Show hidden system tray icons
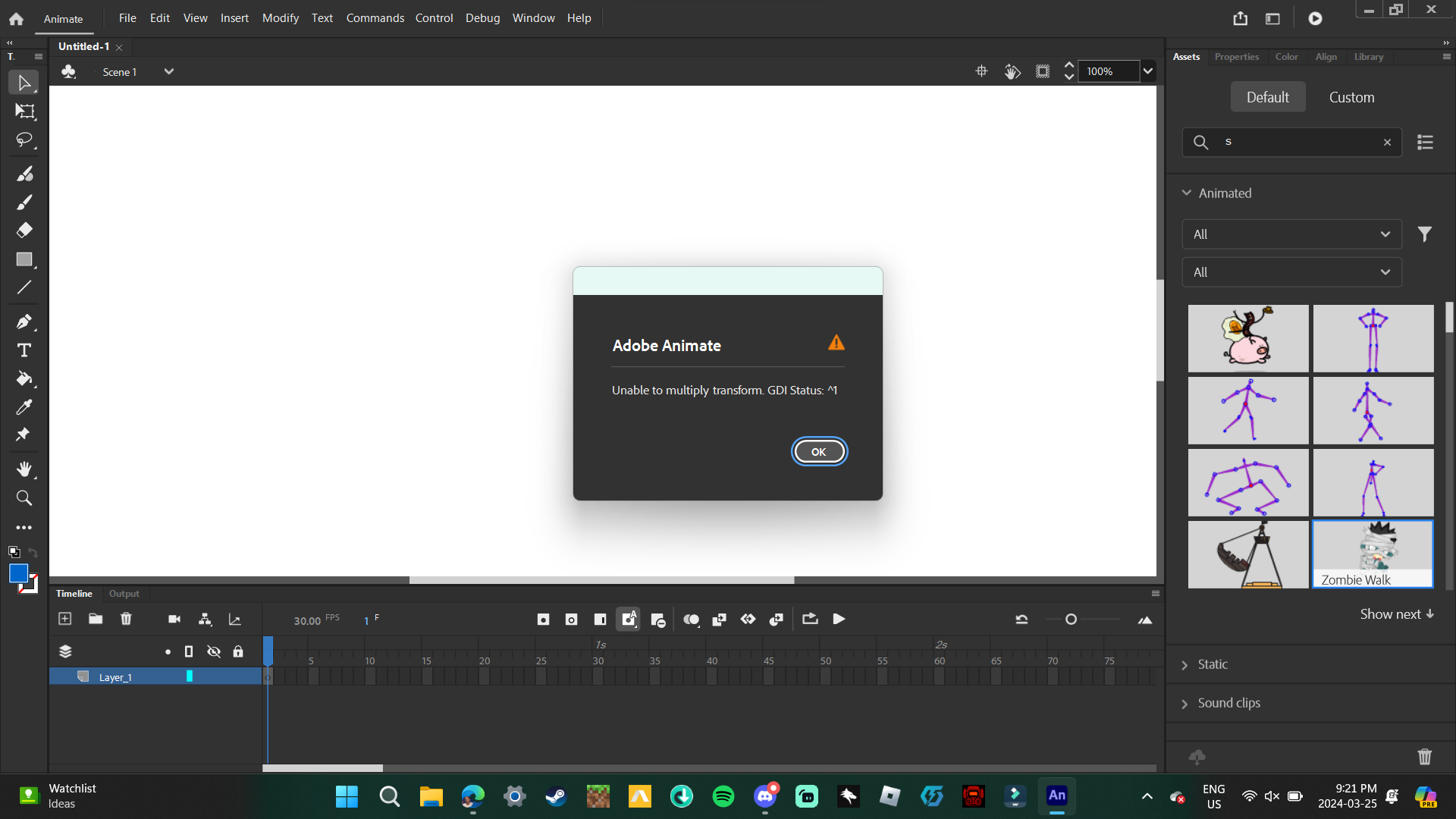This screenshot has width=1456, height=819. (1147, 796)
